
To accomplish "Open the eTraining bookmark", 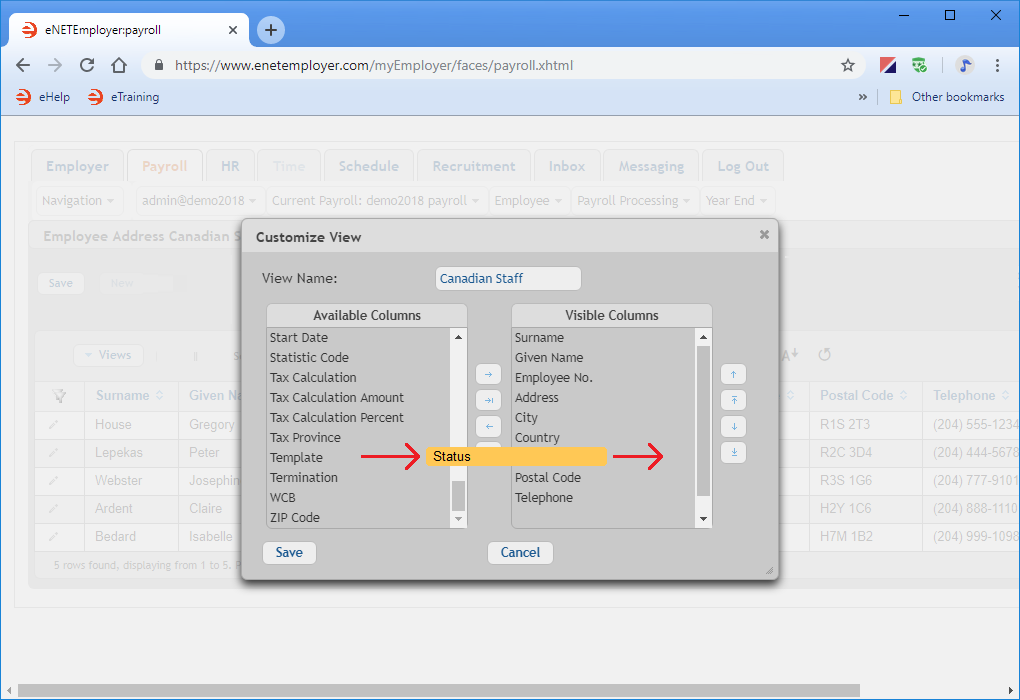I will (123, 97).
